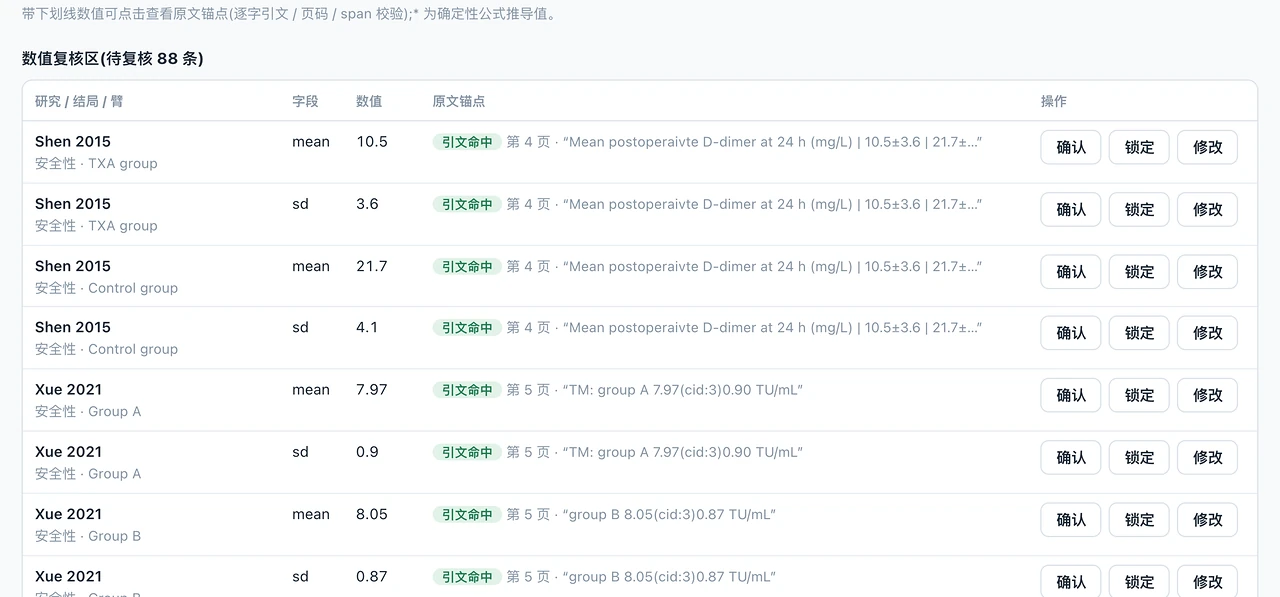Click the 数值 column header
The image size is (1280, 597).
coord(369,101)
